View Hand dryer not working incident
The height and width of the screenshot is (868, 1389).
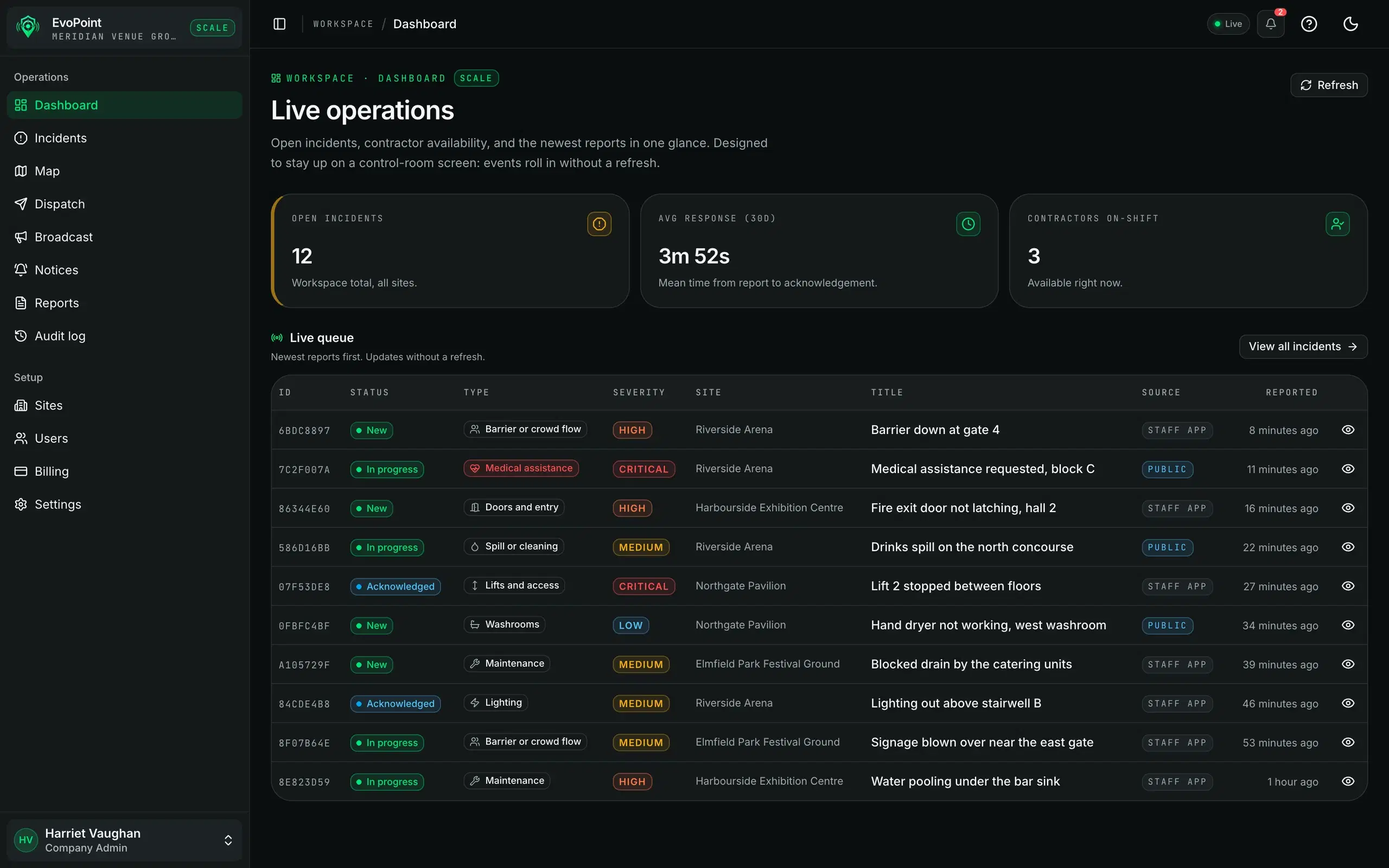[1348, 625]
